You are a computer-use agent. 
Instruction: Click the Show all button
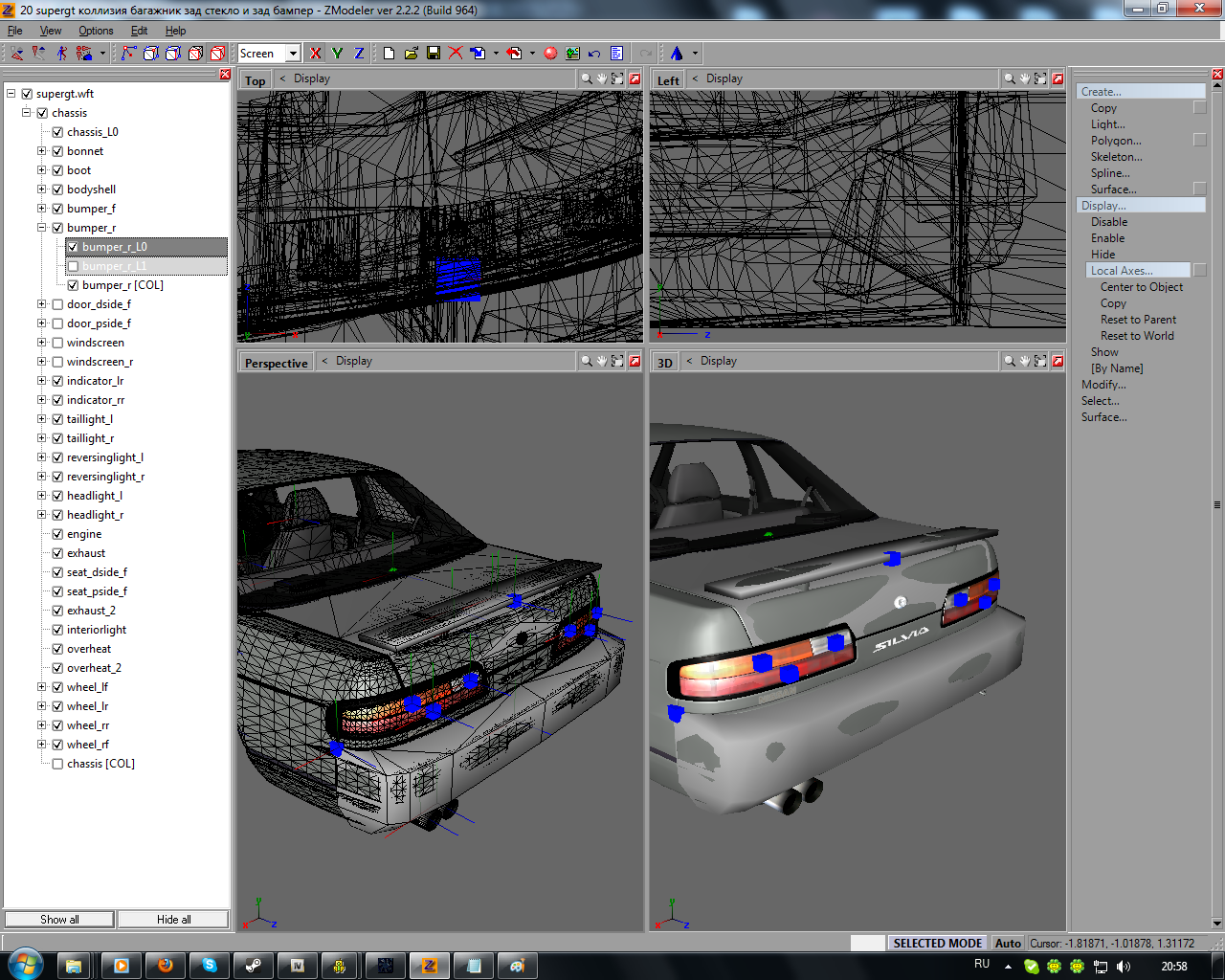click(x=59, y=919)
